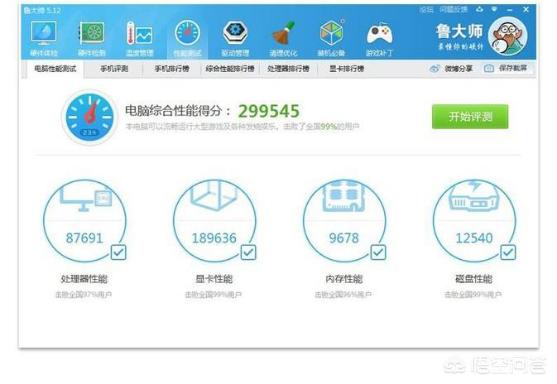Click the total score 299545
557x384 pixels.
coord(269,111)
